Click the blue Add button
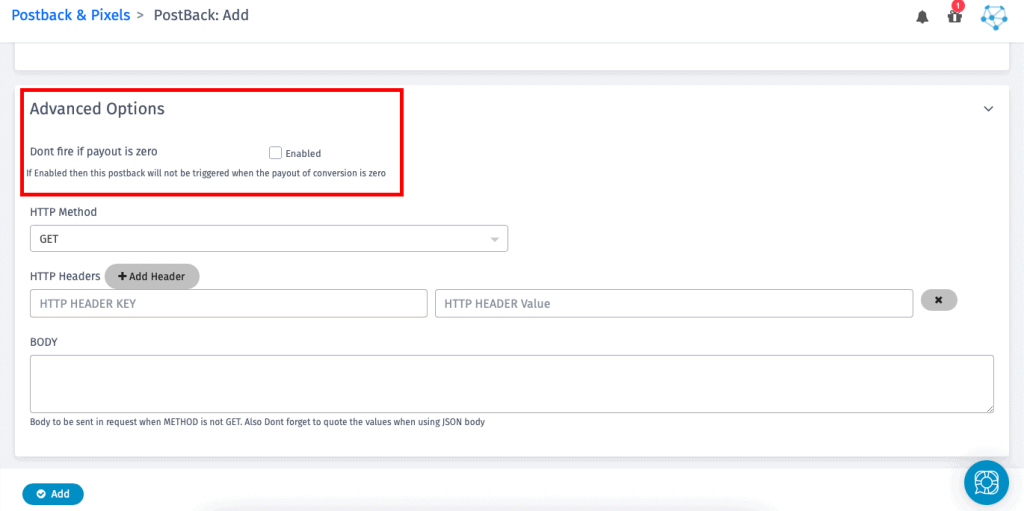 click(53, 494)
